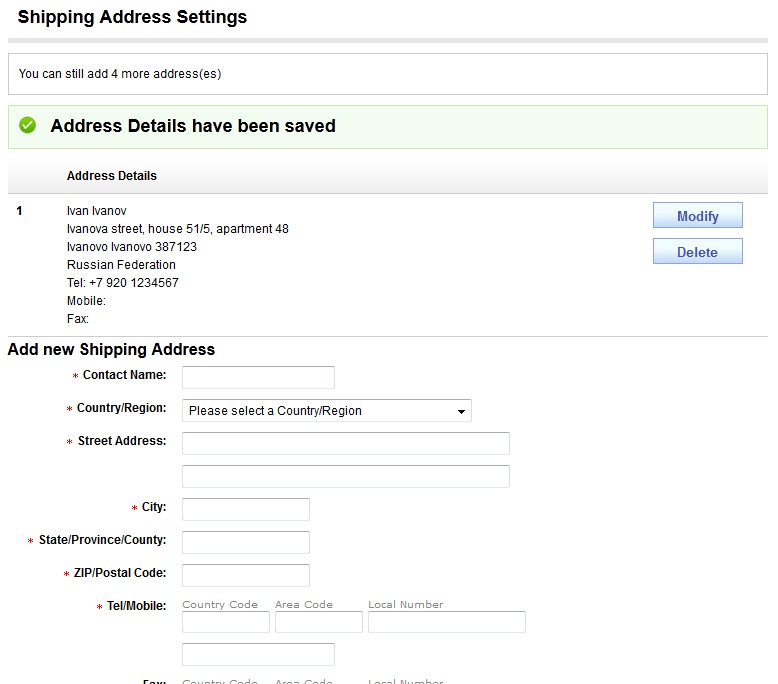Click the second Street Address line field
Screen dimensions: 778x684
click(x=345, y=476)
